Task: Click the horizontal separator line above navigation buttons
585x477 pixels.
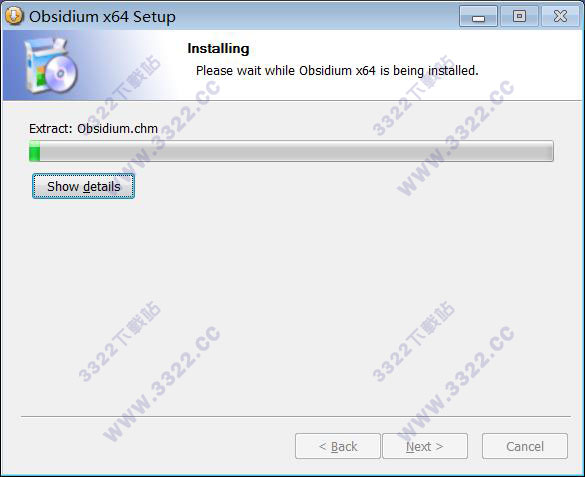Action: [x=296, y=416]
